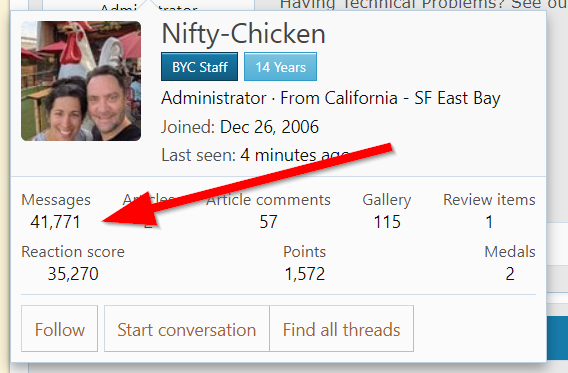Click the Nifty-Chicken username heading
Viewport: 568px width, 373px height.
click(243, 34)
